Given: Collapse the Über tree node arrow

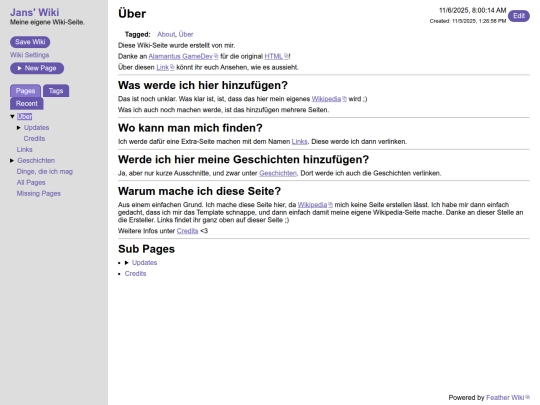Looking at the screenshot, I should (12, 117).
